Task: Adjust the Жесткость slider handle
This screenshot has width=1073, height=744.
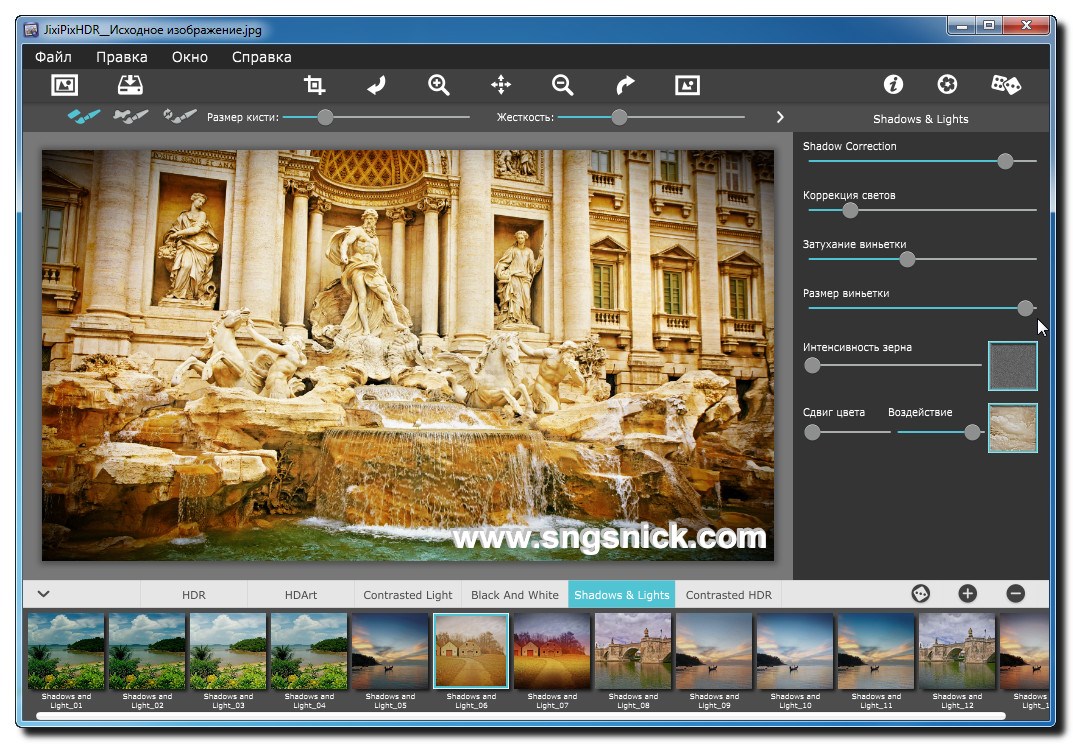Action: click(619, 117)
